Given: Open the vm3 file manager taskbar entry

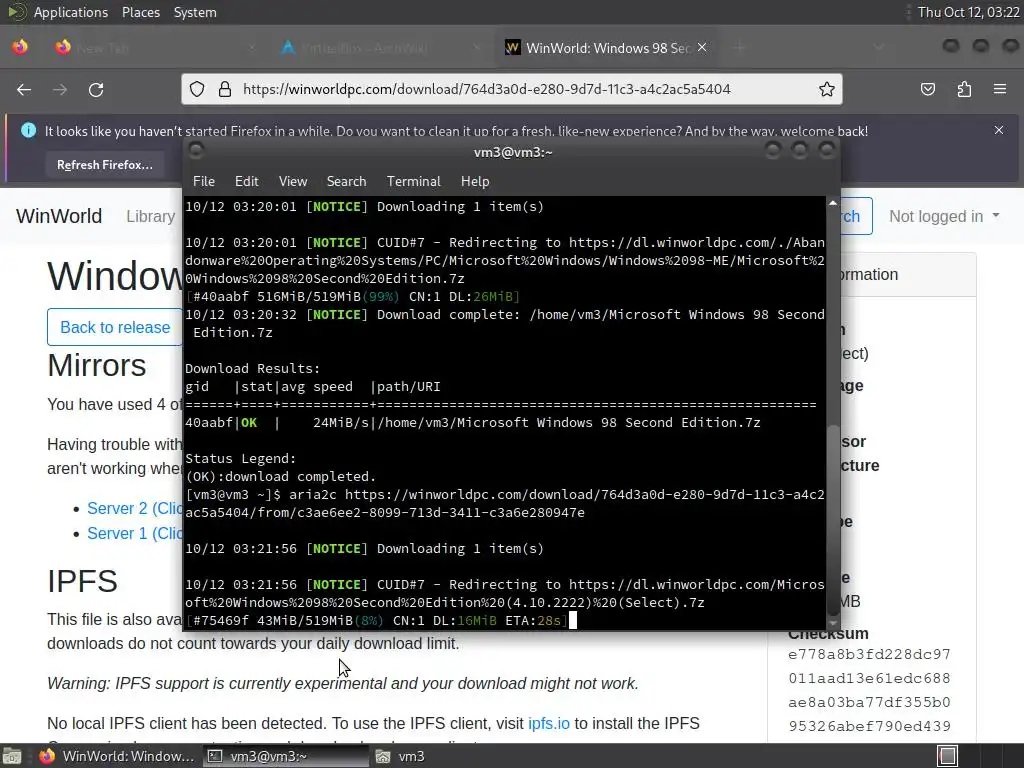Looking at the screenshot, I should [x=400, y=756].
